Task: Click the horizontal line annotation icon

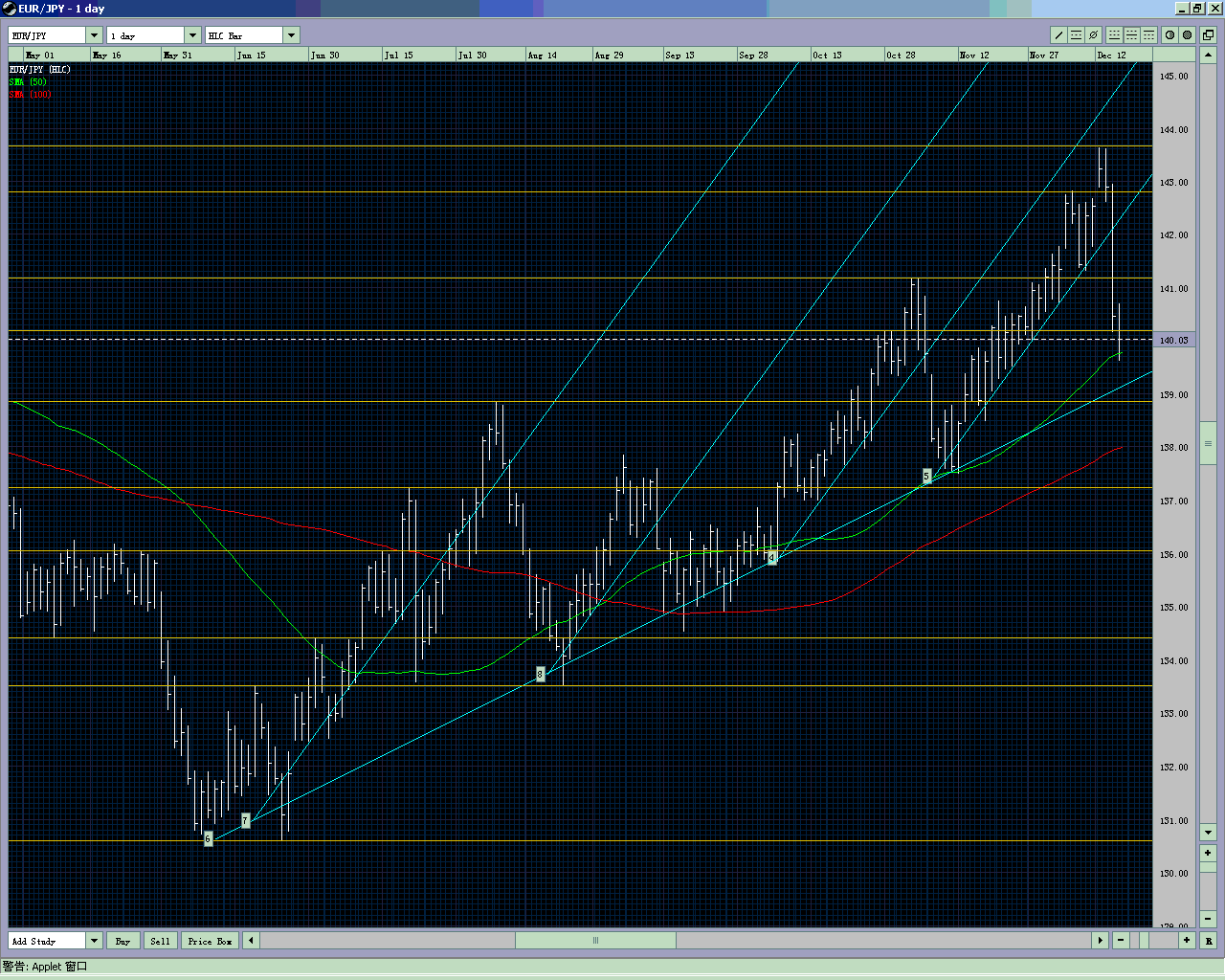Action: coord(1076,34)
